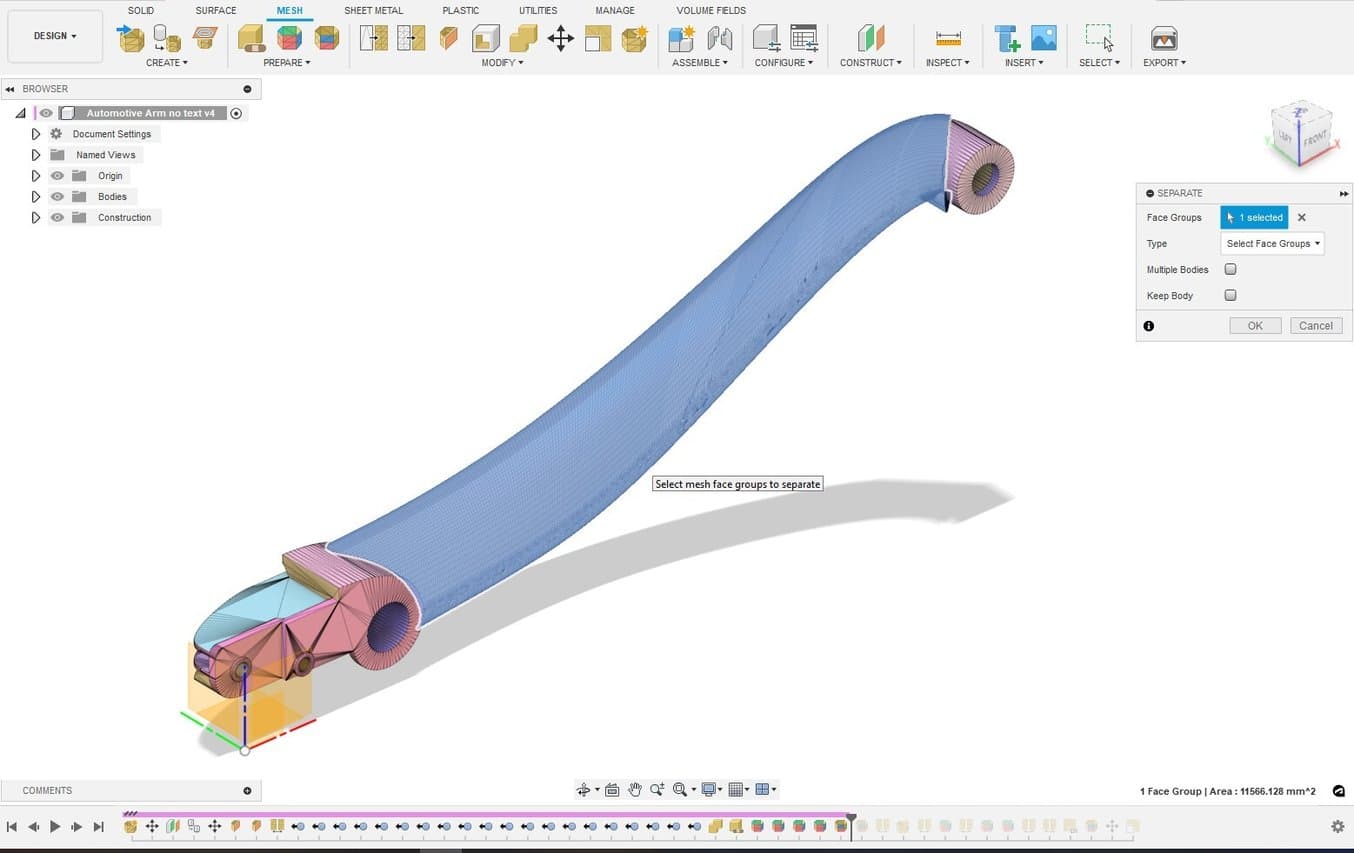
Task: Enable the Multiple Bodies checkbox
Action: tap(1230, 269)
